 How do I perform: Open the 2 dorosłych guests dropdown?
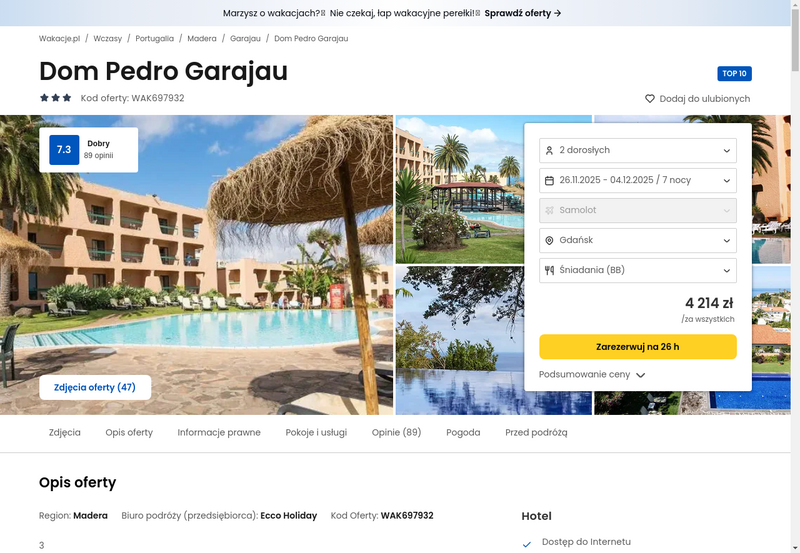[638, 150]
